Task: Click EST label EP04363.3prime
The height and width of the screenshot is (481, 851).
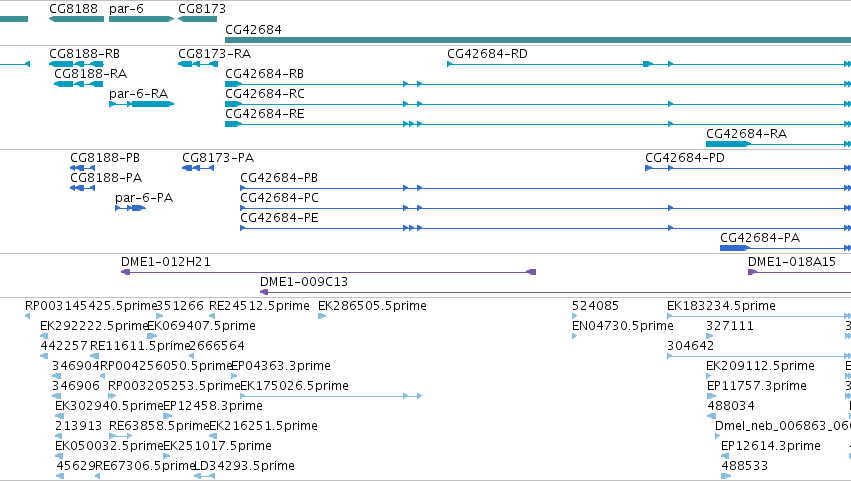Action: pyautogui.click(x=281, y=366)
